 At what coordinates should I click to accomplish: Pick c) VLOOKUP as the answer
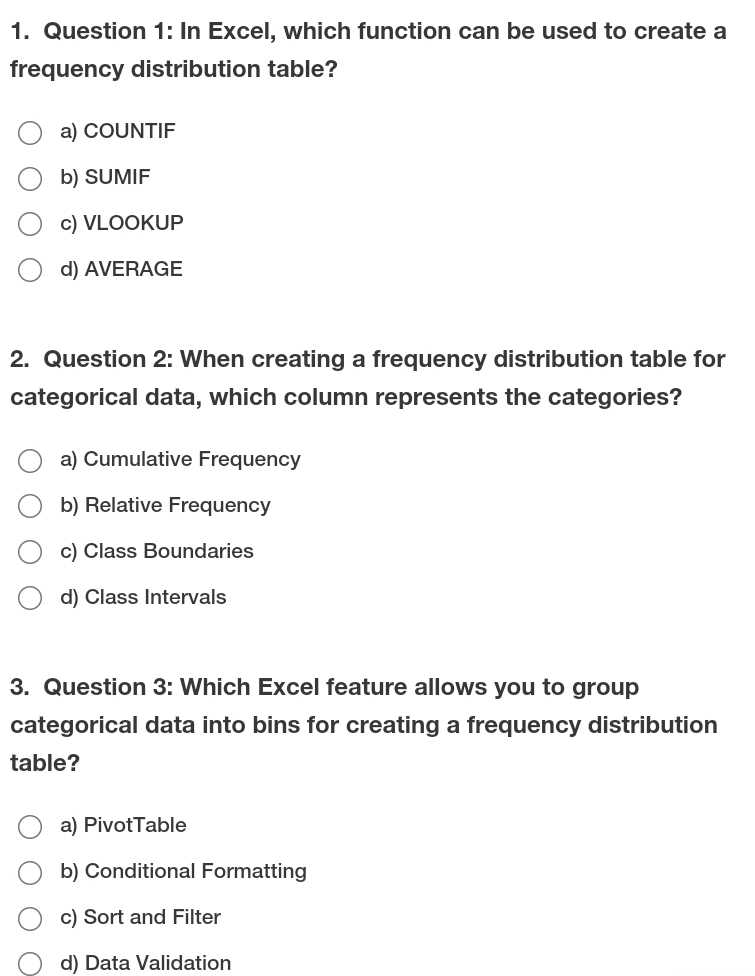[x=30, y=224]
